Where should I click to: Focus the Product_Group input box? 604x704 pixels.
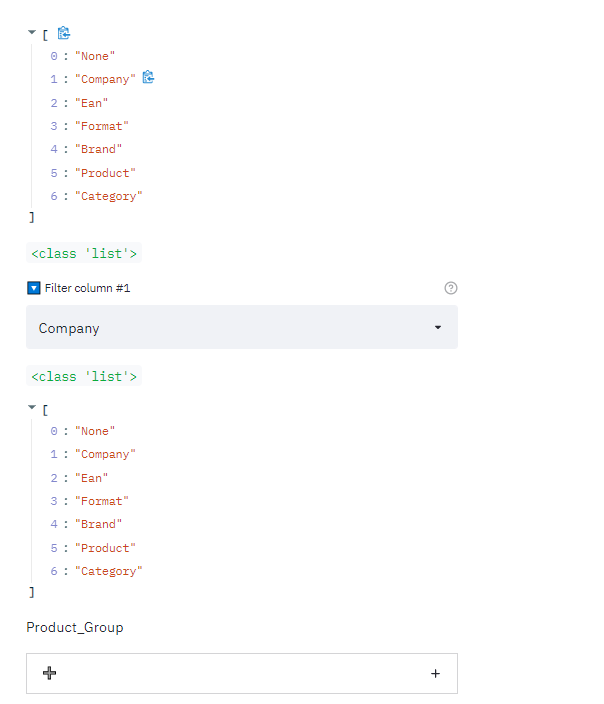pyautogui.click(x=240, y=674)
